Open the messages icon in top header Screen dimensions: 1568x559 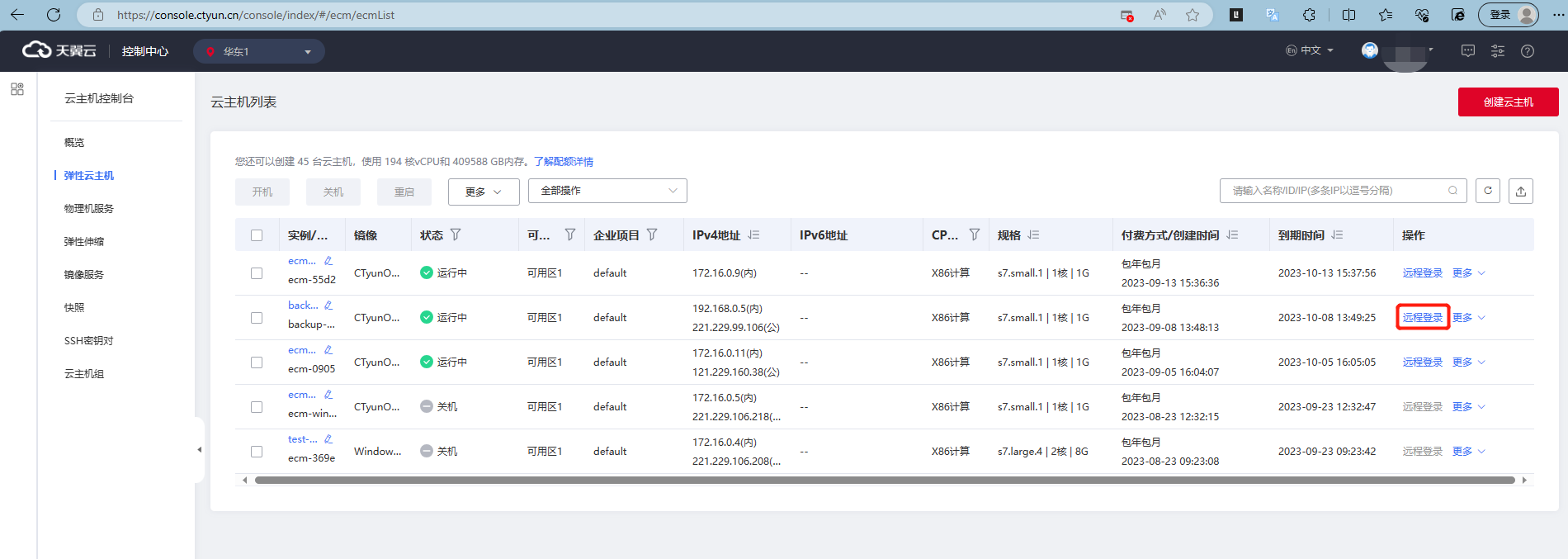(x=1467, y=51)
